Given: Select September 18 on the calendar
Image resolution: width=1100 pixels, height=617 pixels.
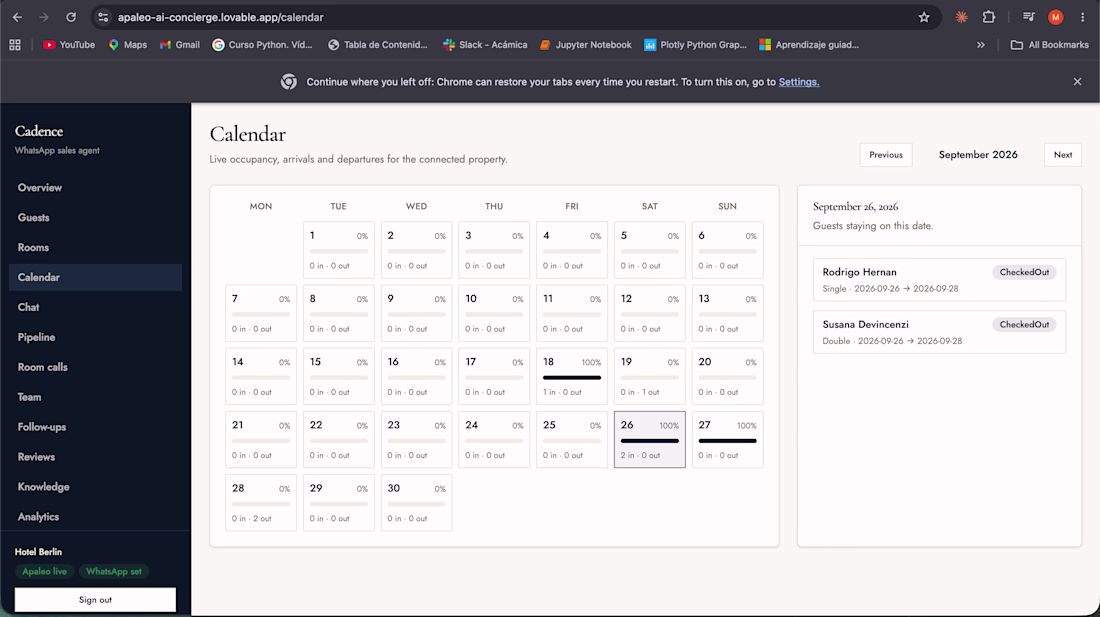Looking at the screenshot, I should click(x=572, y=377).
